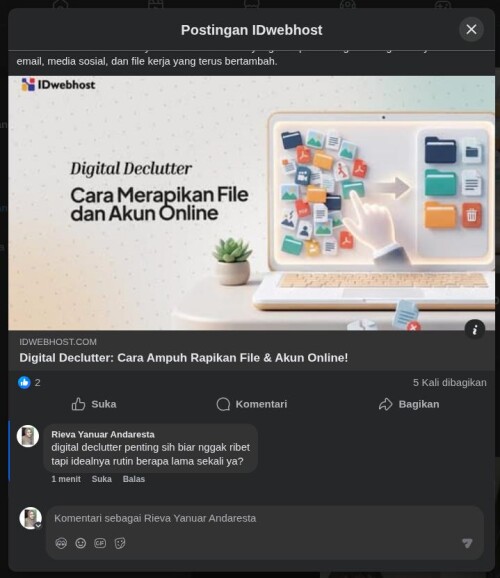Open the sticker picker icon
The width and height of the screenshot is (500, 578).
[x=120, y=543]
